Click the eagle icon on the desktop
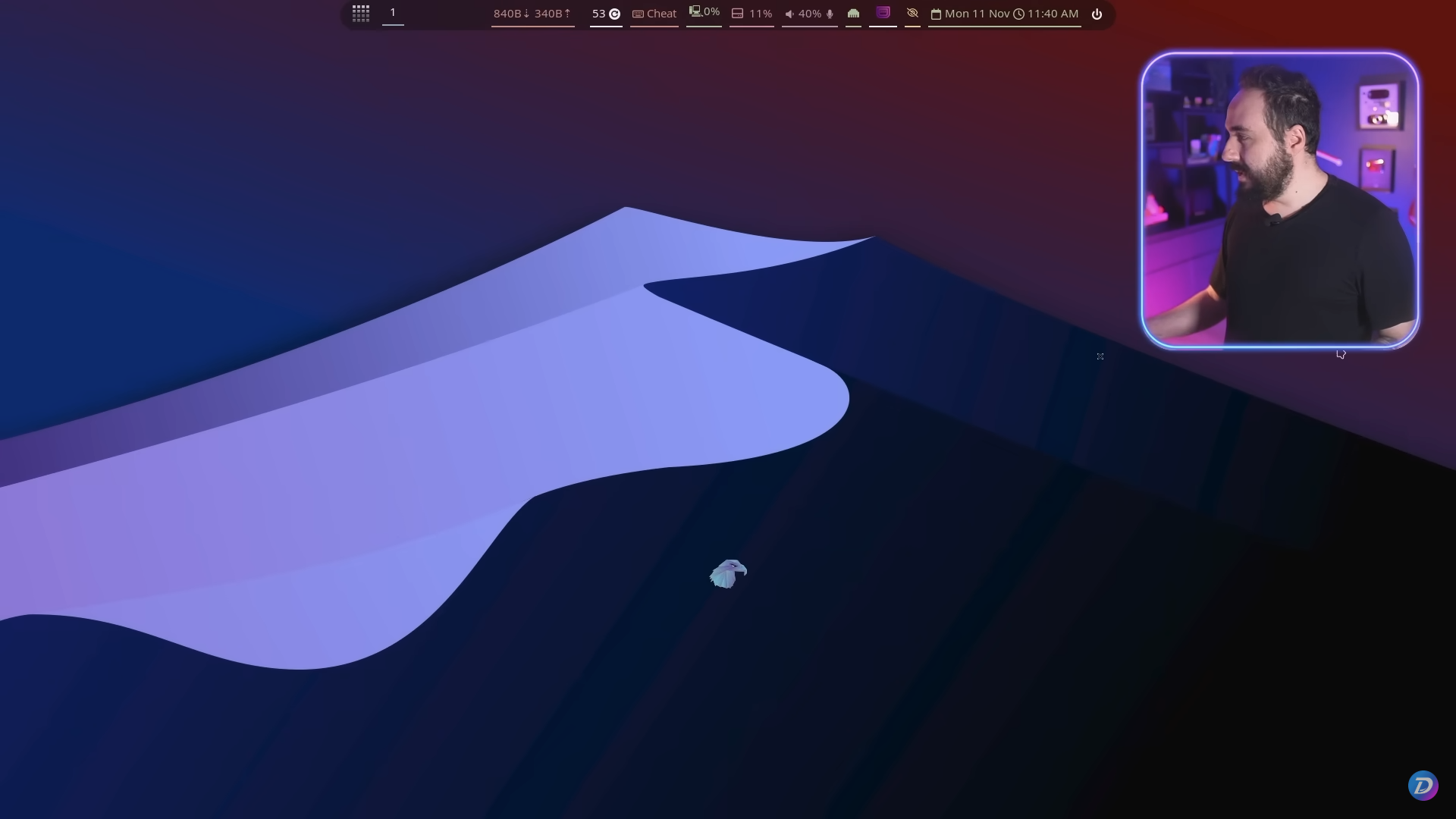The width and height of the screenshot is (1456, 819). [x=728, y=573]
